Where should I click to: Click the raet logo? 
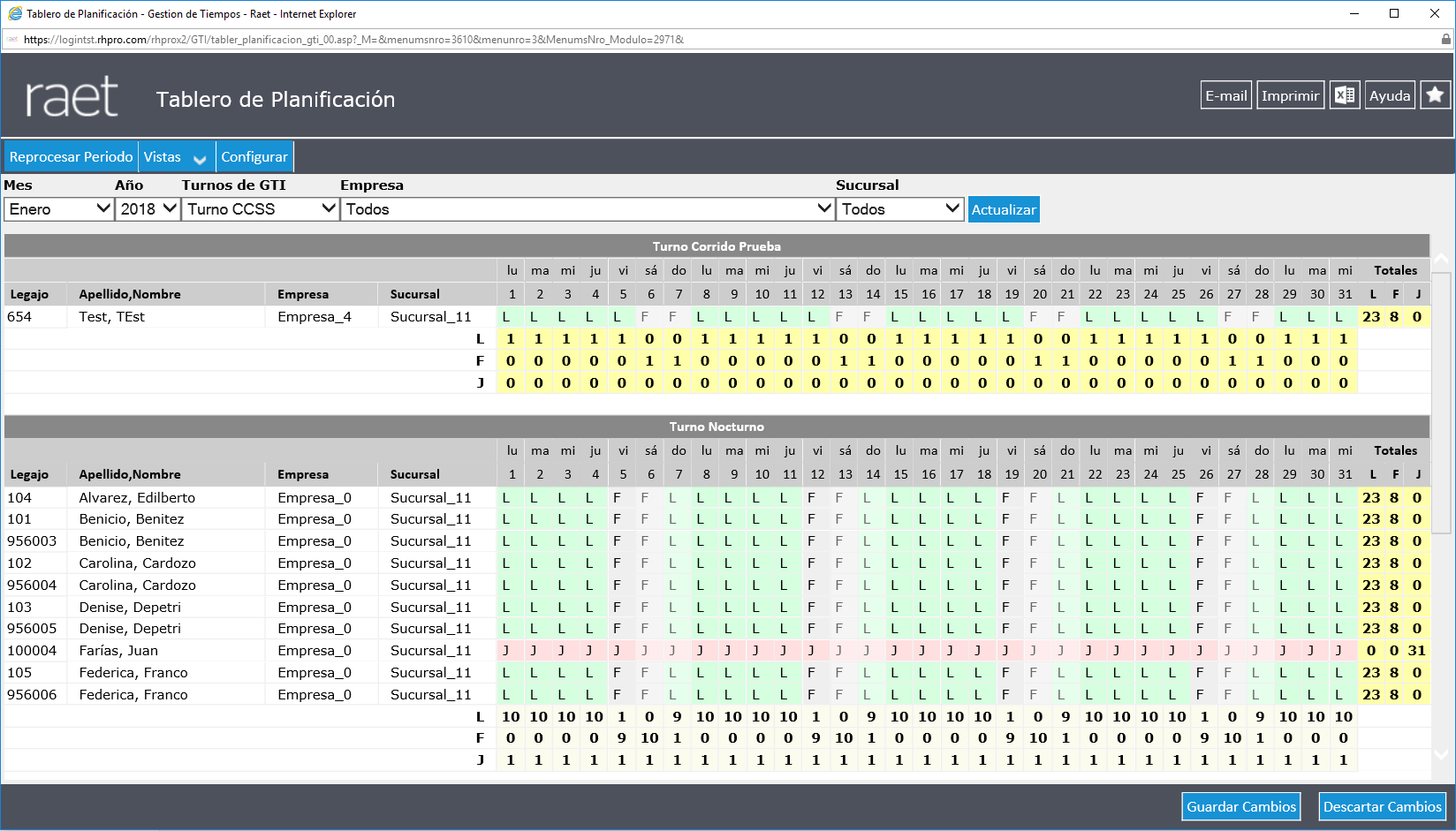pos(72,97)
